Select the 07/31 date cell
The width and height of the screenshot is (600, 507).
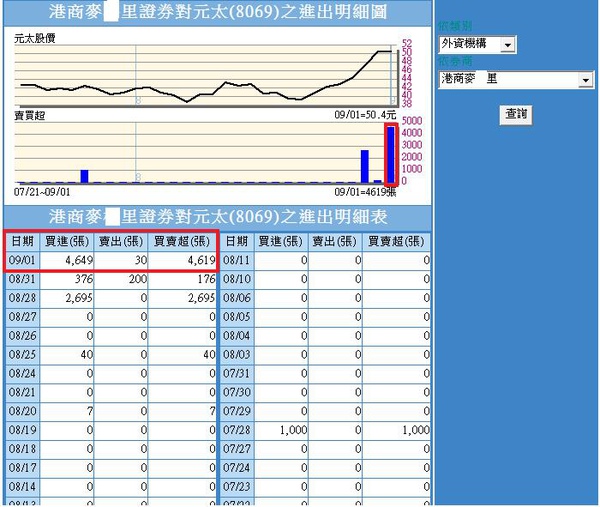click(x=237, y=373)
